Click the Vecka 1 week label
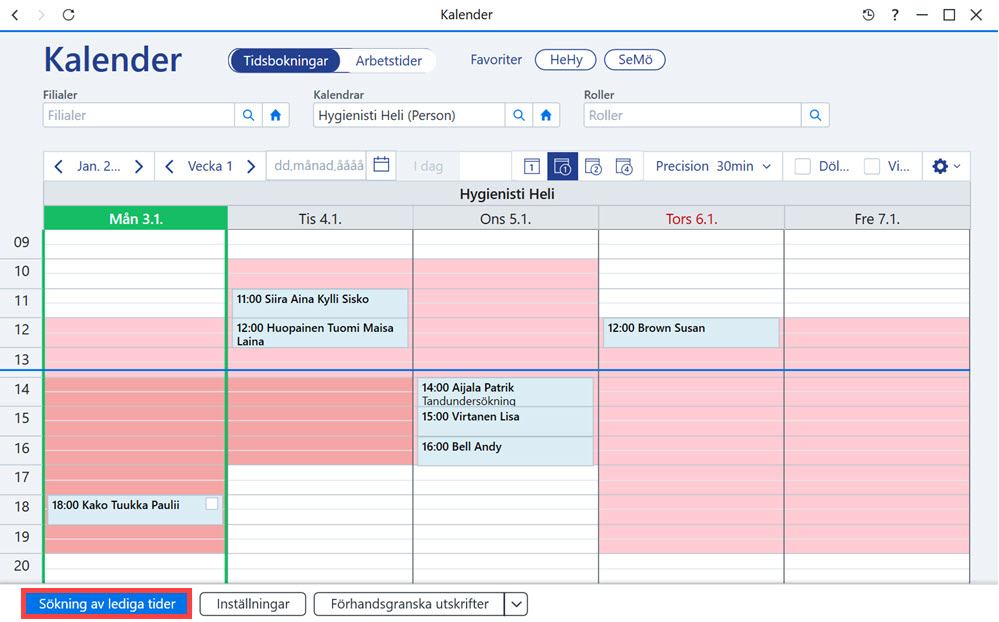Viewport: 999px width, 622px height. tap(210, 166)
